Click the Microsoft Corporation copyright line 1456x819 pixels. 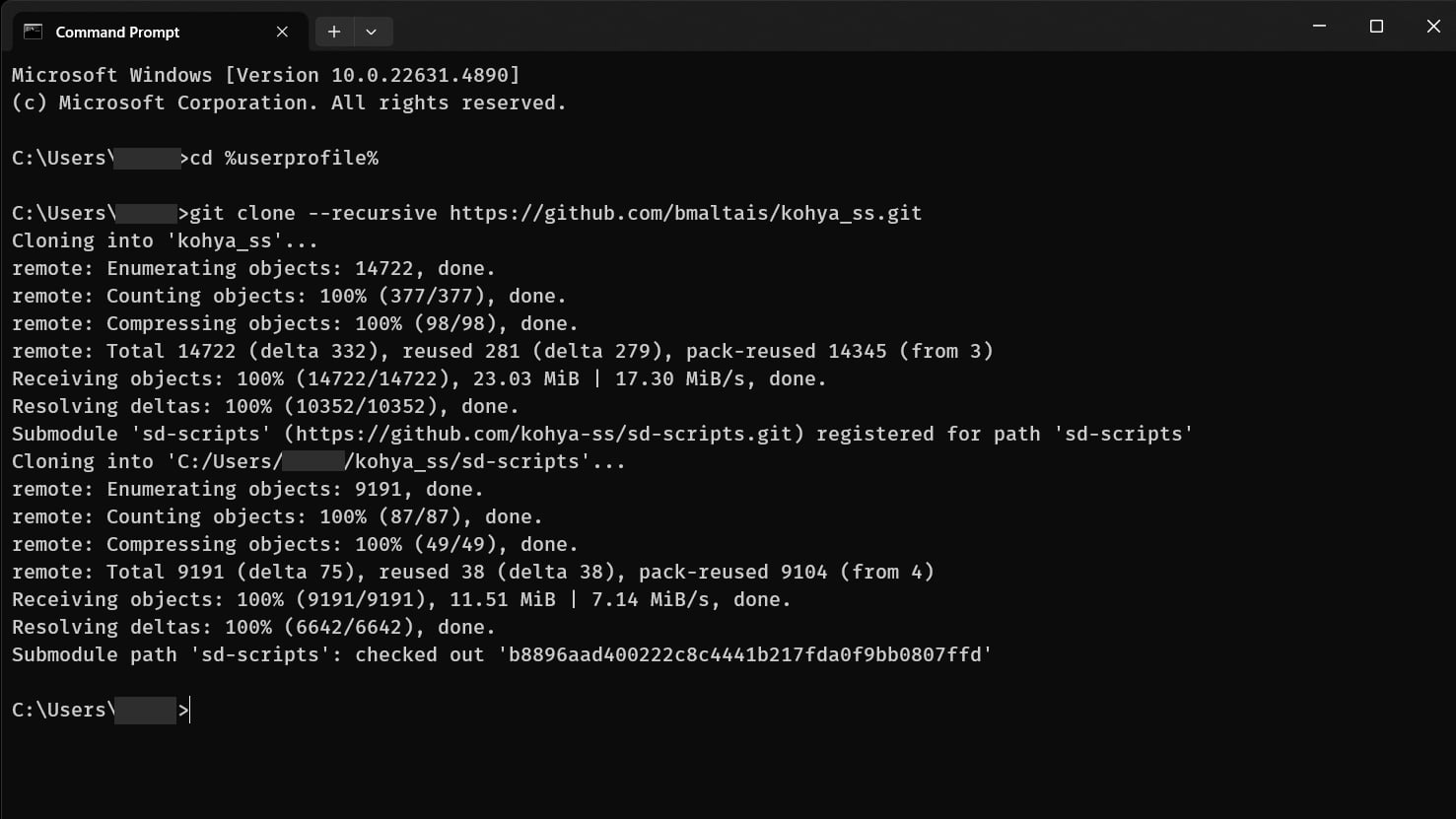tap(290, 102)
